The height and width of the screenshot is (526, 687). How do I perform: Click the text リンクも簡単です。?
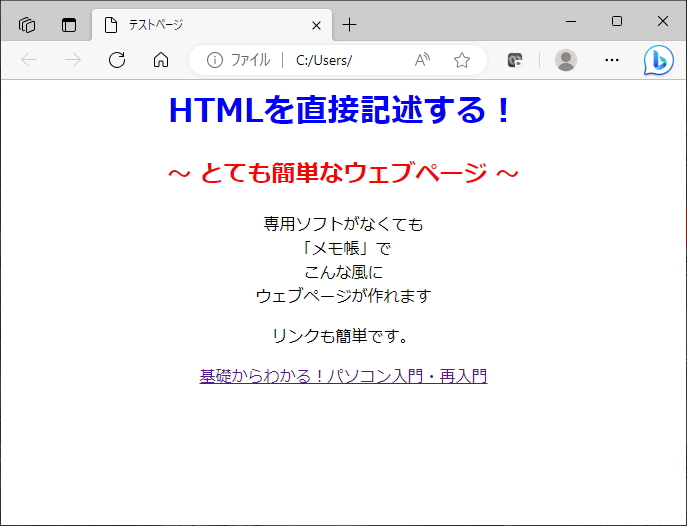coord(340,336)
